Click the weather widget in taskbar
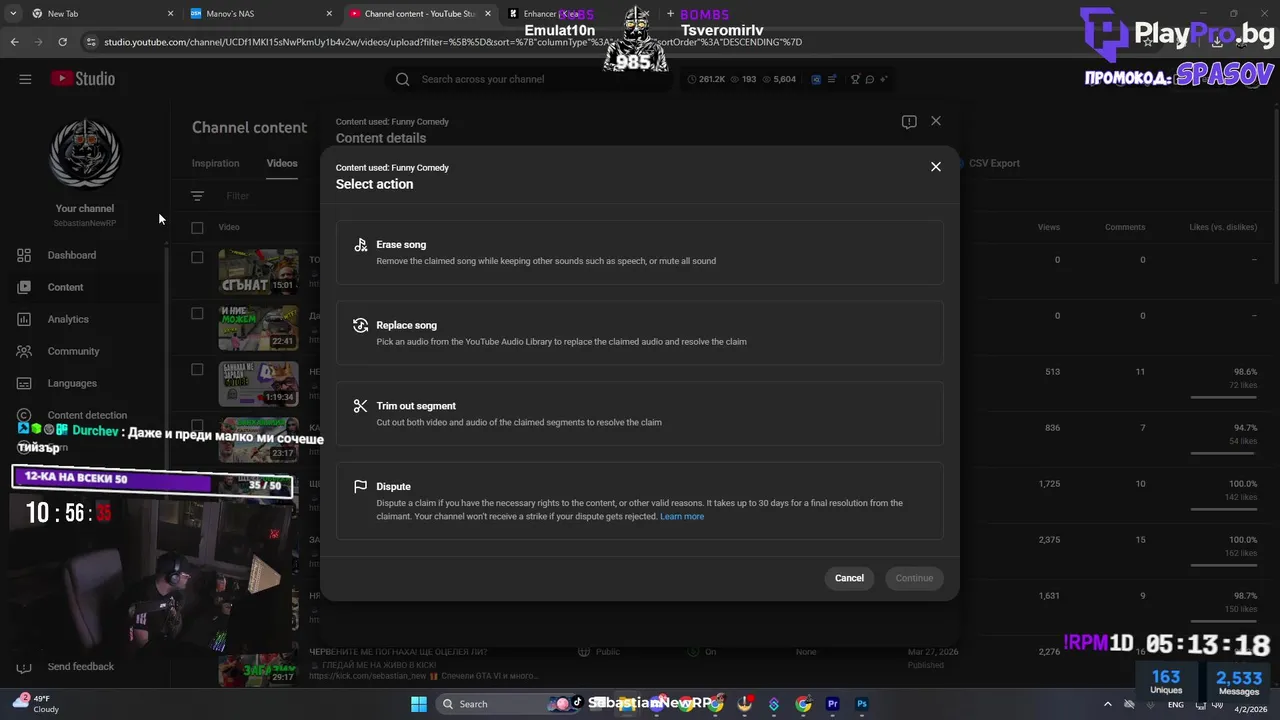The width and height of the screenshot is (1280, 720). click(36, 703)
